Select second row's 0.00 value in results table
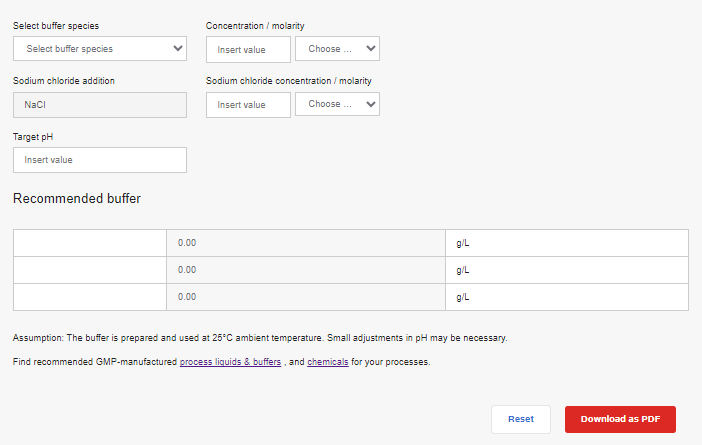702x445 pixels. coord(305,270)
